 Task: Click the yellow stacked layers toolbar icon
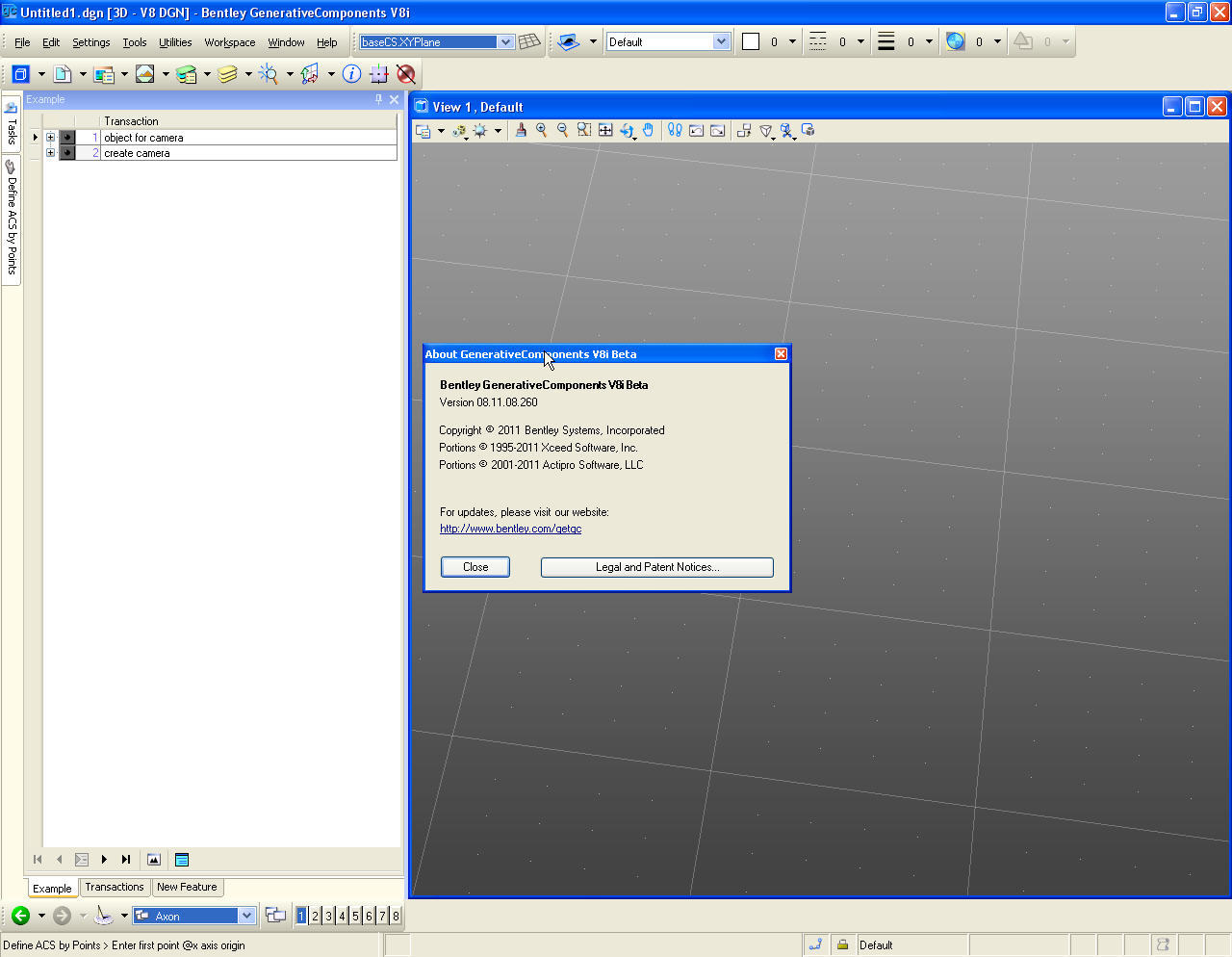pyautogui.click(x=227, y=74)
